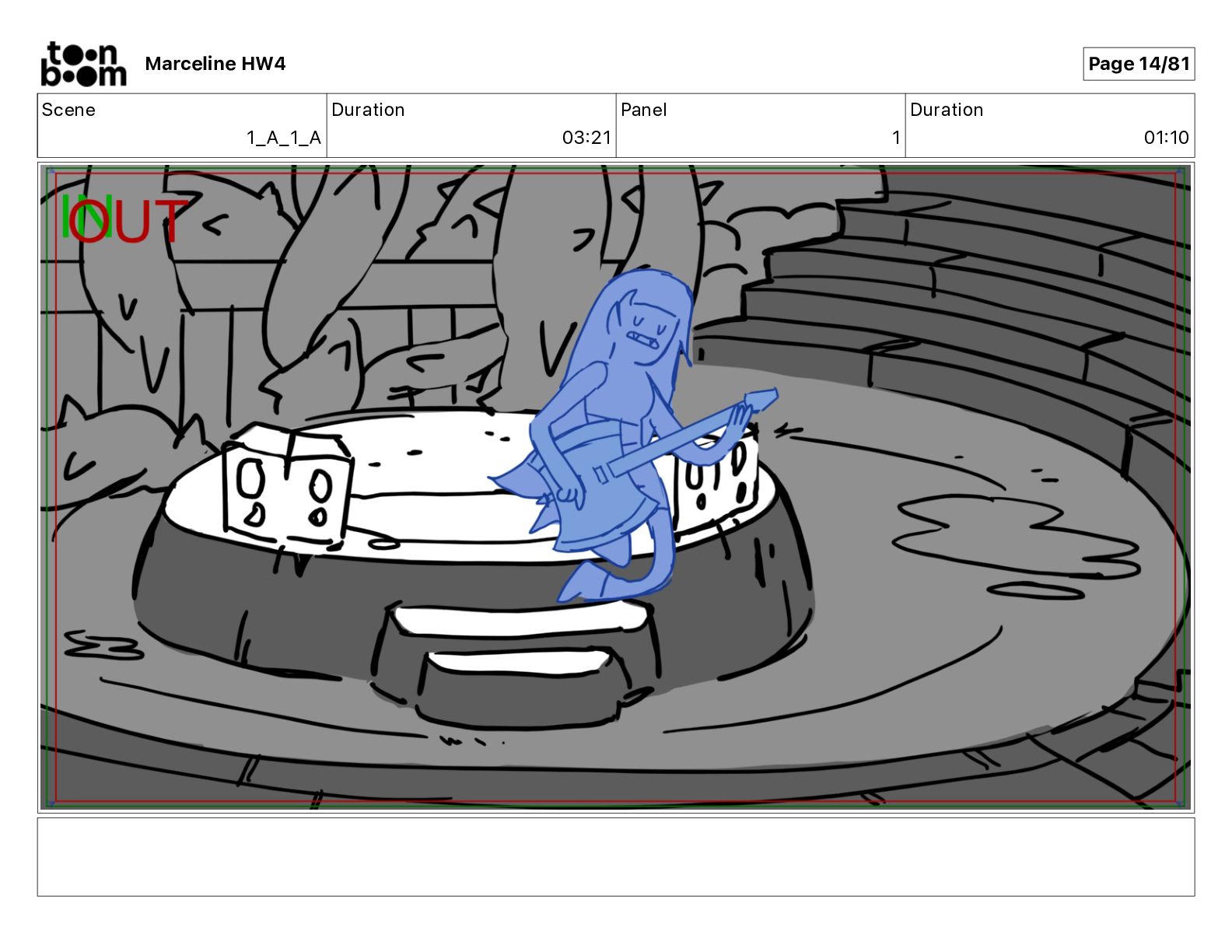
Task: Click the 'Scene' header label
Action: coord(68,110)
